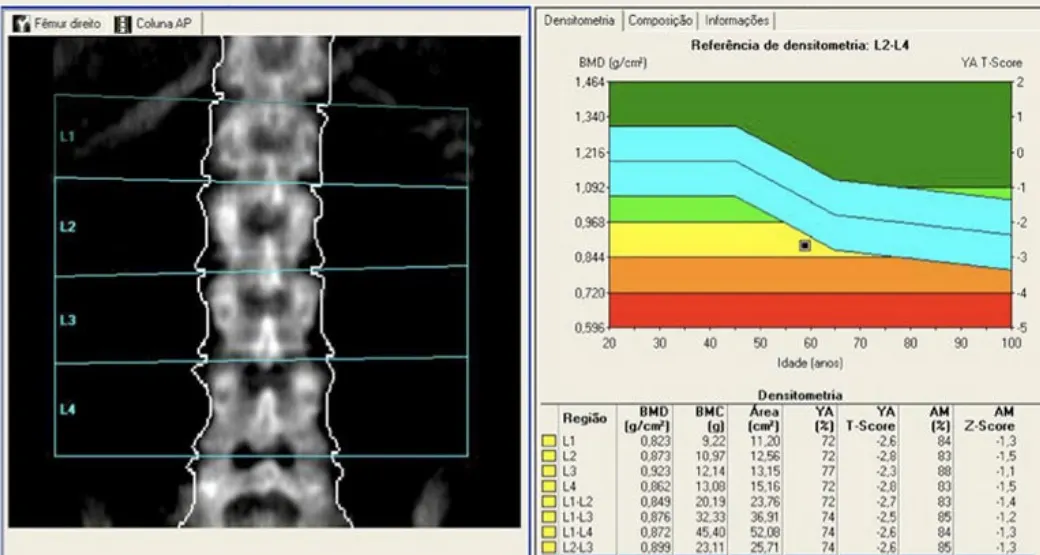Click the area value 52,08 for L1-L4
Image resolution: width=1040 pixels, height=555 pixels.
coord(763,532)
